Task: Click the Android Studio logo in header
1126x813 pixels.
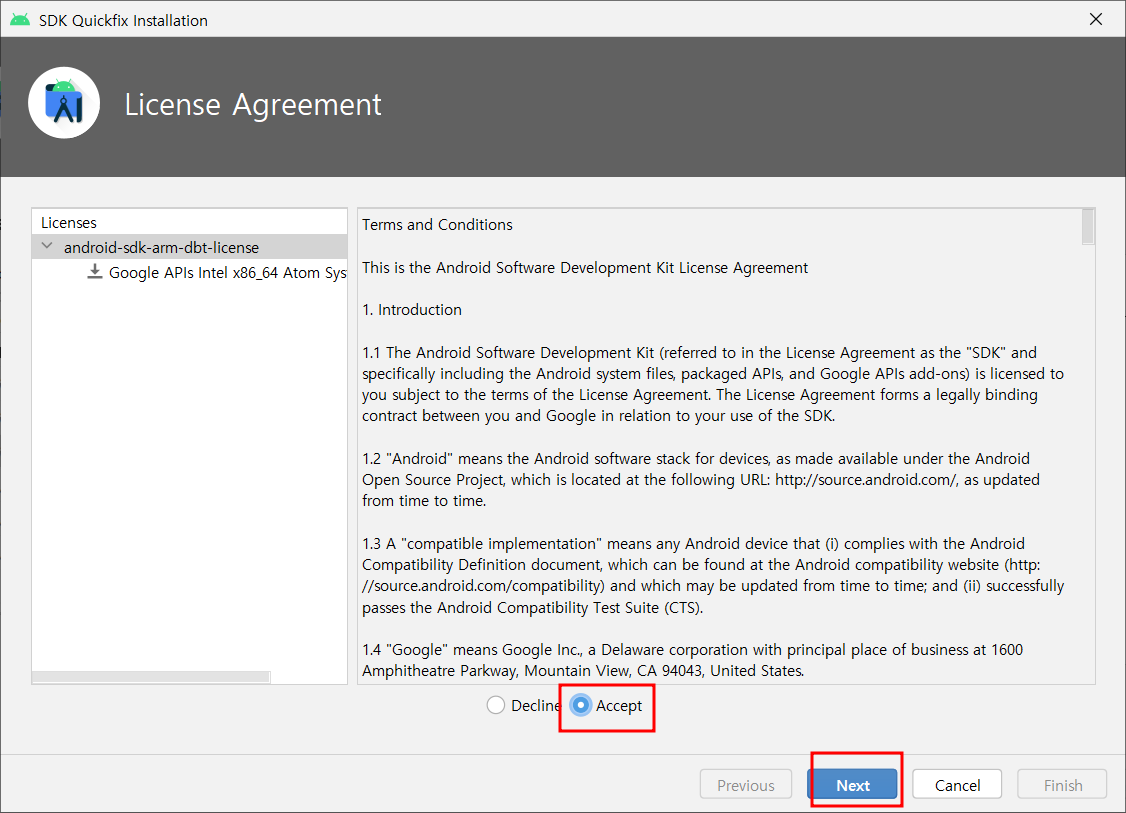Action: (x=64, y=103)
